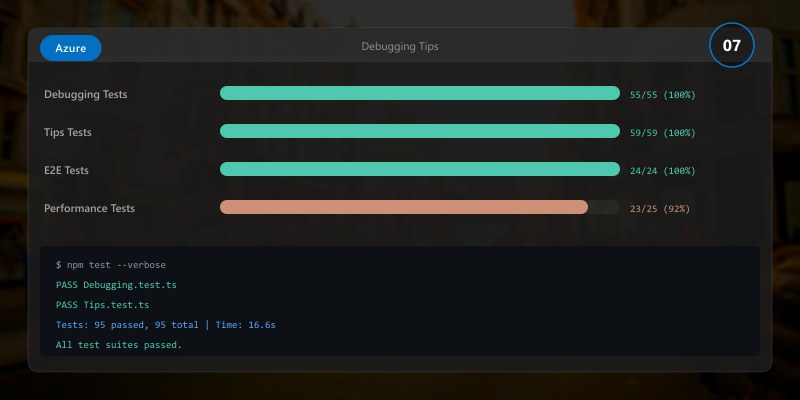This screenshot has width=800, height=400.
Task: Select the Debugging Tips title
Action: (399, 46)
